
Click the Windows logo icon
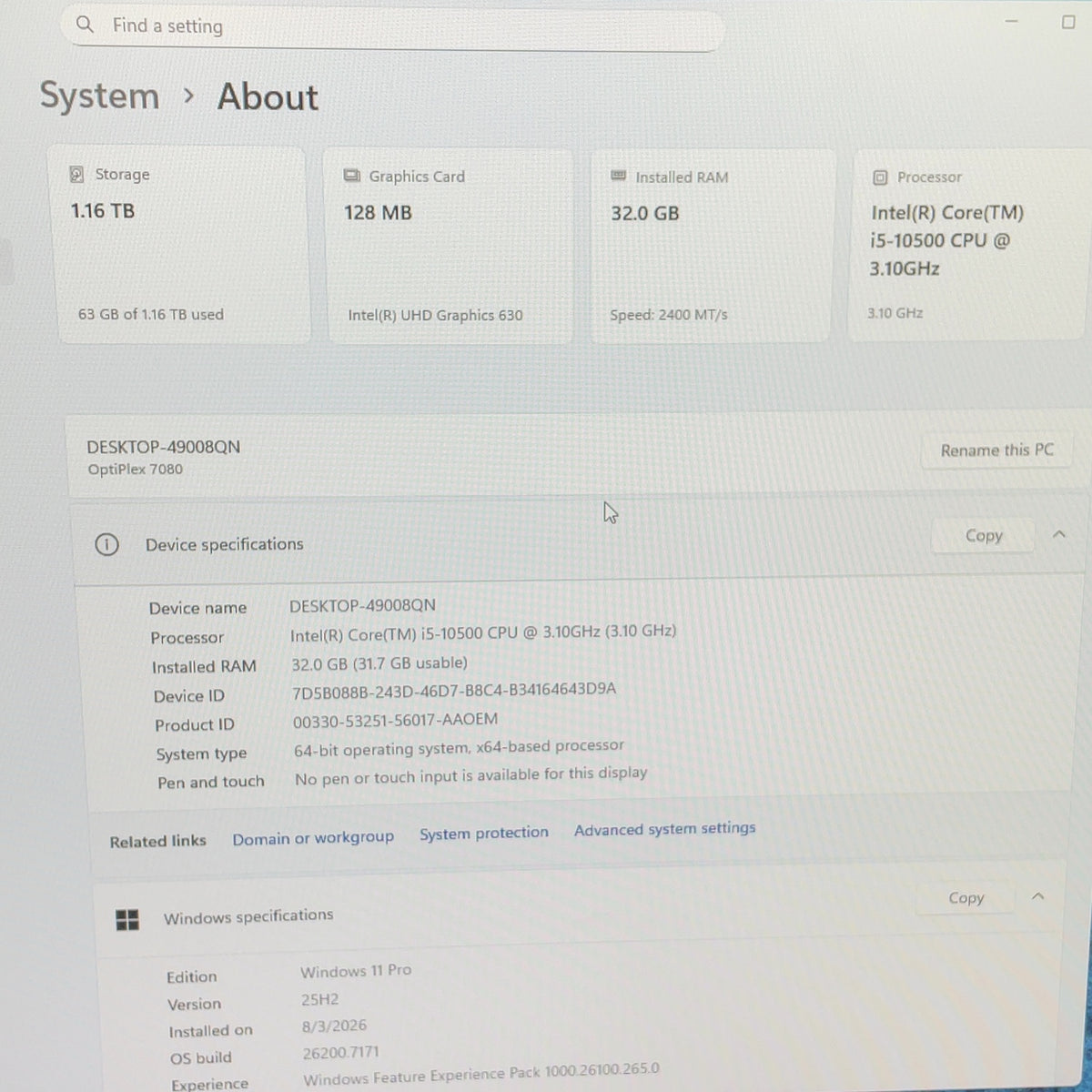click(127, 920)
